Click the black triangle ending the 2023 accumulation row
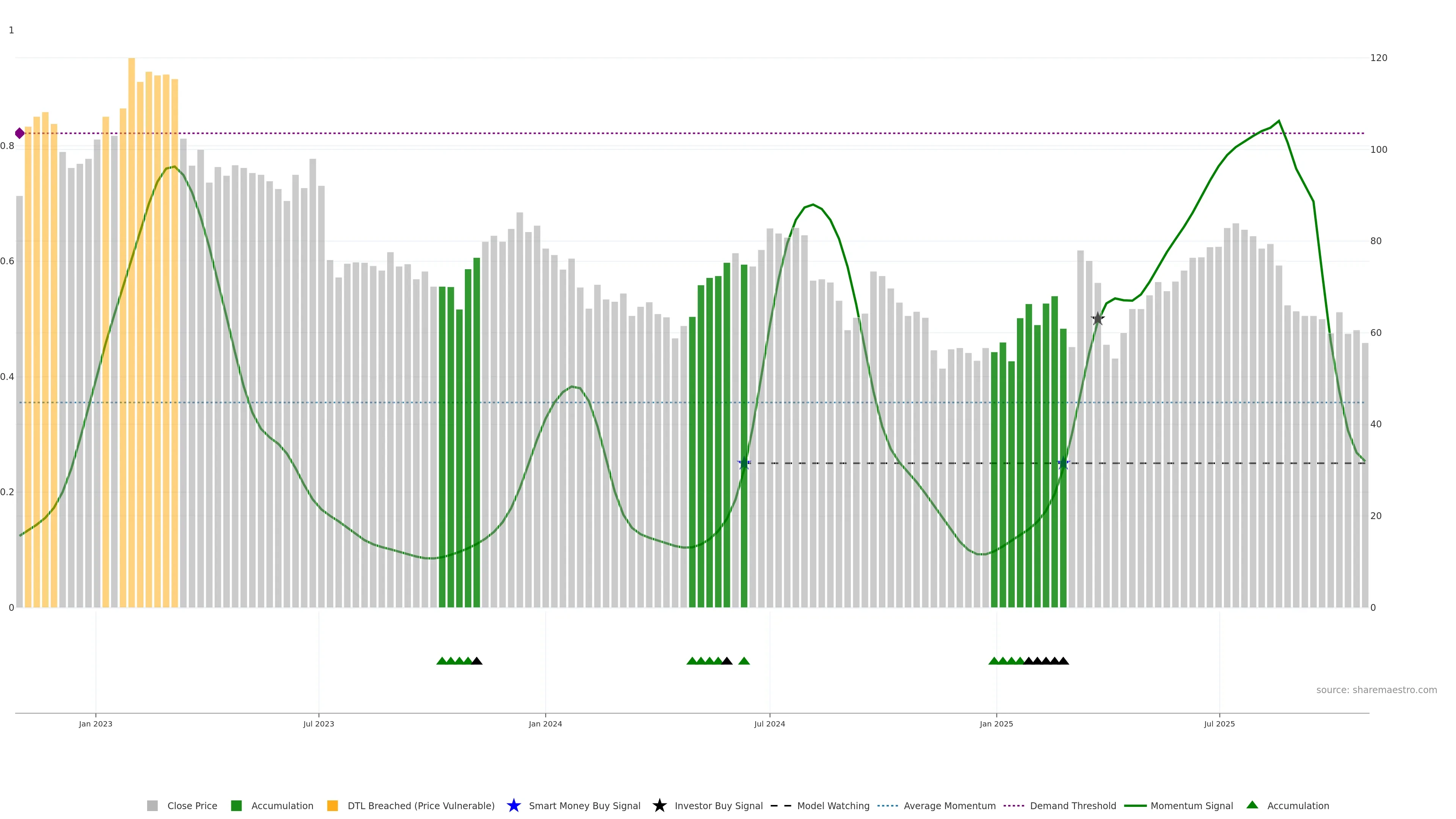The height and width of the screenshot is (819, 1456). [477, 661]
